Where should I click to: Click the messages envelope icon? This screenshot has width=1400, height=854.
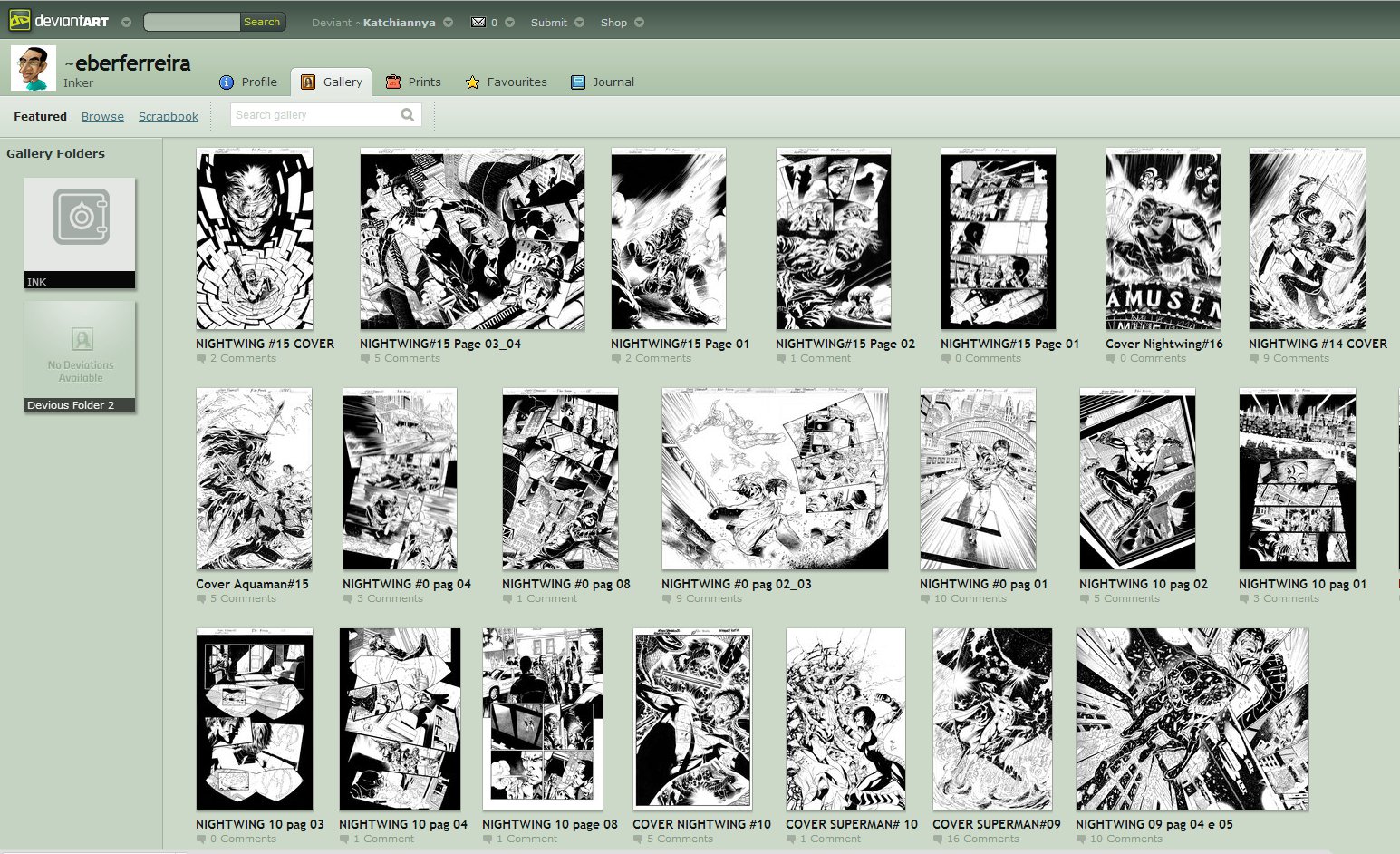click(478, 23)
